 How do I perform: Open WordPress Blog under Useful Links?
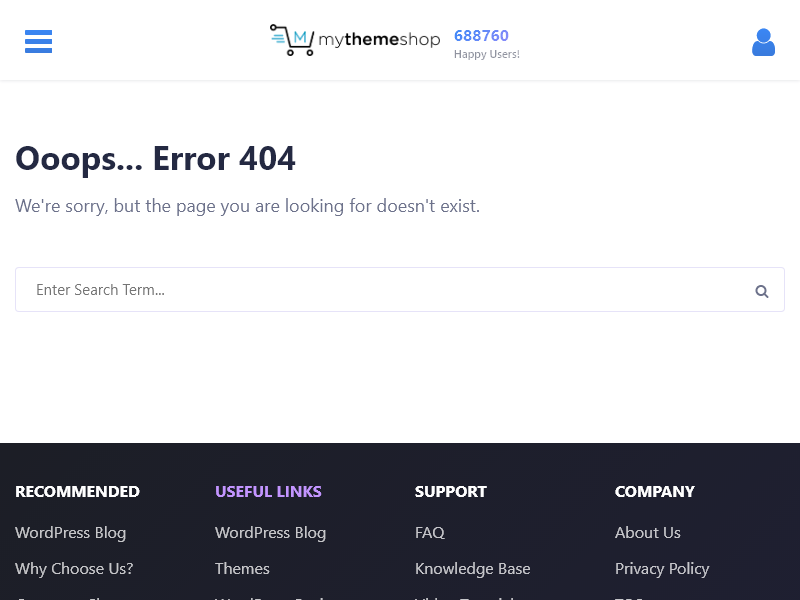pyautogui.click(x=270, y=533)
